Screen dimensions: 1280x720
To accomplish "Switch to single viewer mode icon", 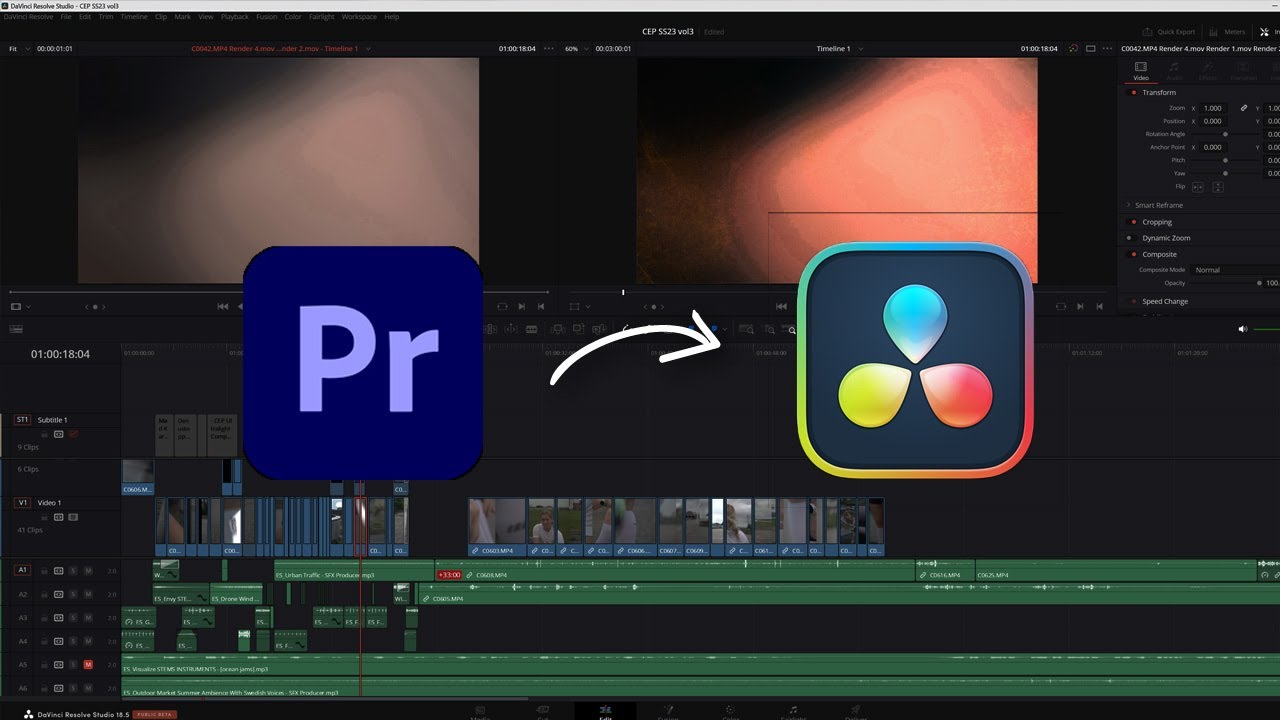I will tap(1091, 48).
